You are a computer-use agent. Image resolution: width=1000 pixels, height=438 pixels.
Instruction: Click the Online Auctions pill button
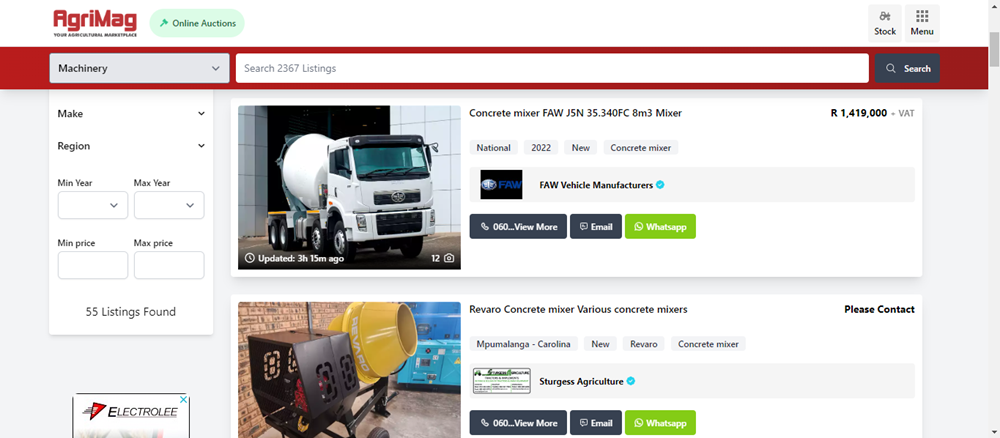197,23
